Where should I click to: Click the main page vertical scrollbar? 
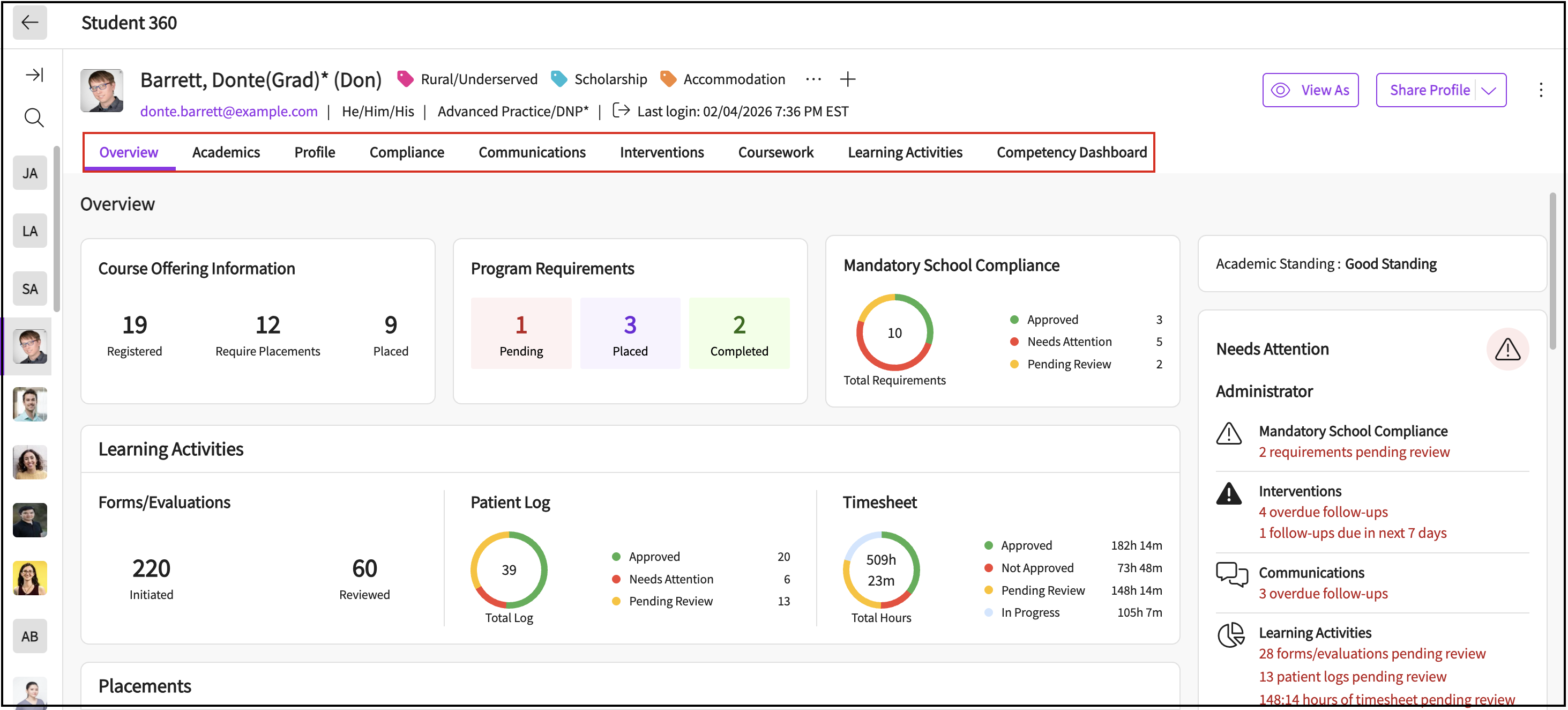click(x=1552, y=271)
